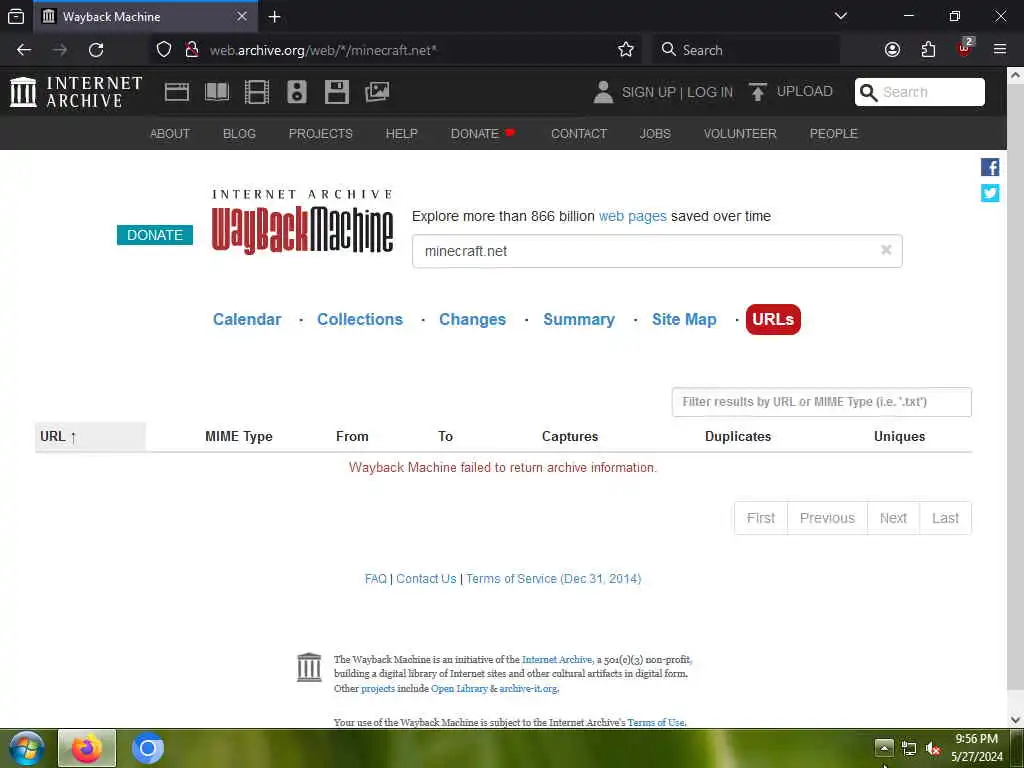Open the BLOG menu item
1024x768 pixels.
(x=239, y=133)
